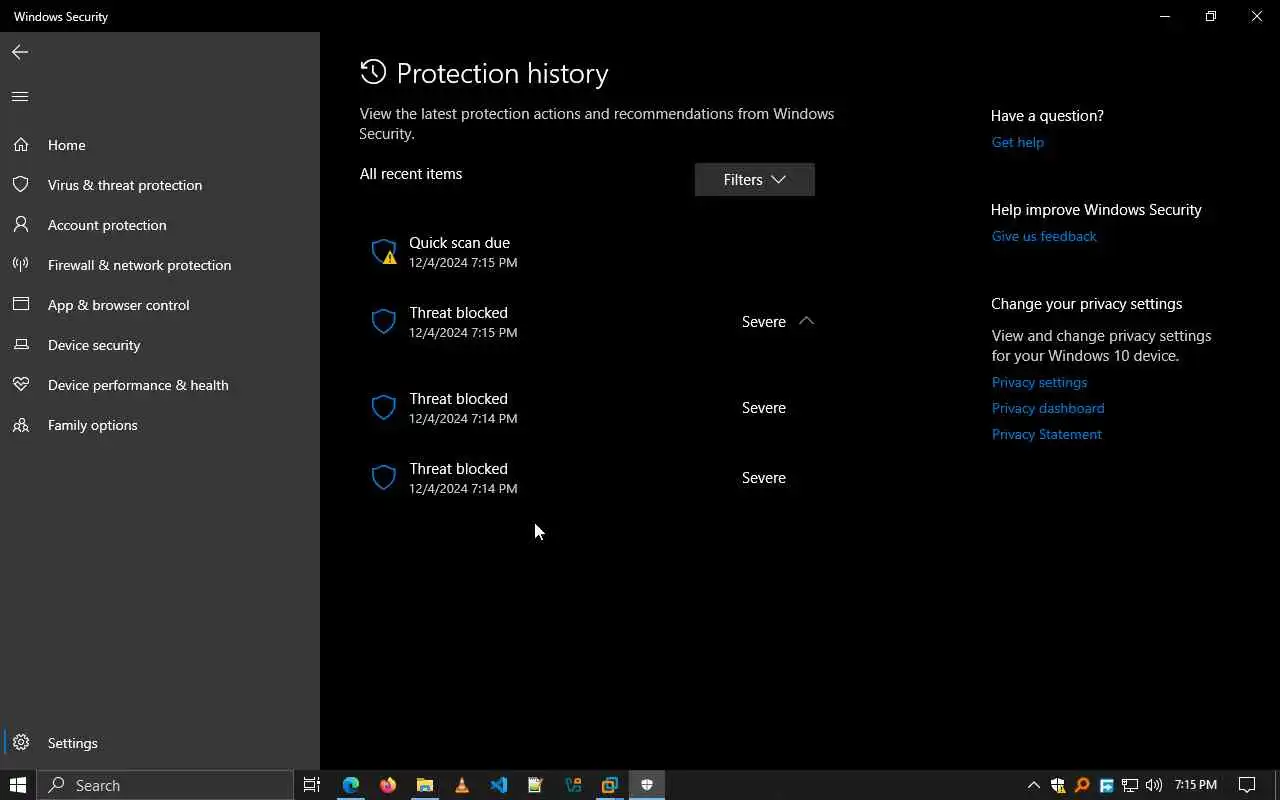Open Task View from taskbar

[x=312, y=785]
